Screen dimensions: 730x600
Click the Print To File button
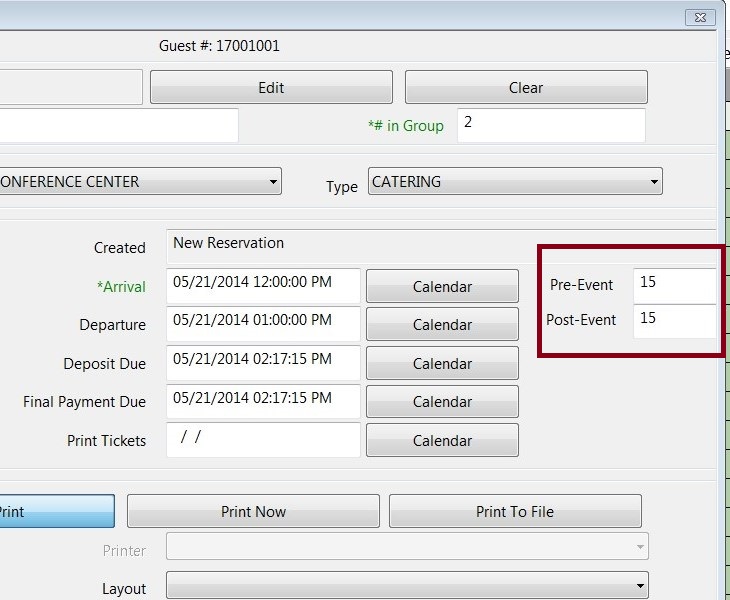point(515,511)
